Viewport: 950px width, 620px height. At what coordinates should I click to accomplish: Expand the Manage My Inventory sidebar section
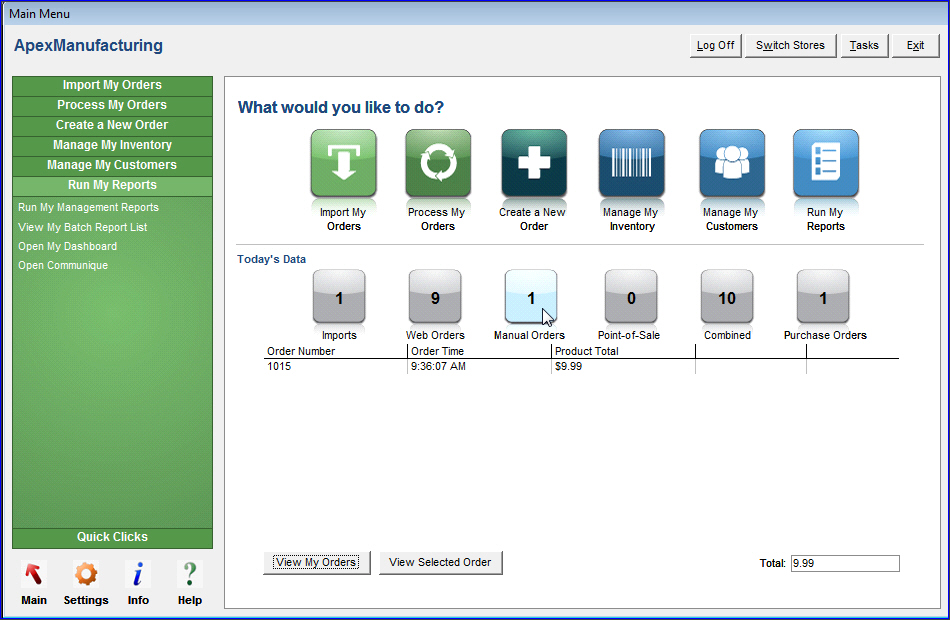(112, 145)
